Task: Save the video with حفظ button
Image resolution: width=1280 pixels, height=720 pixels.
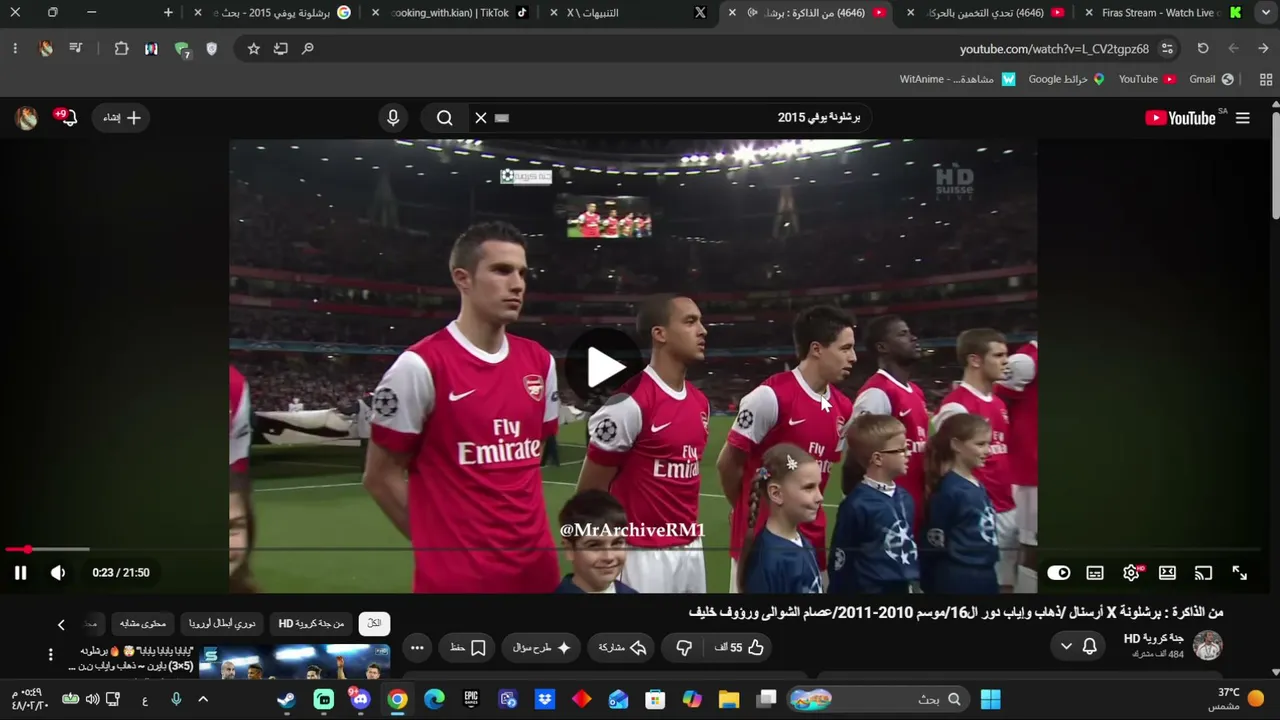Action: (x=468, y=648)
